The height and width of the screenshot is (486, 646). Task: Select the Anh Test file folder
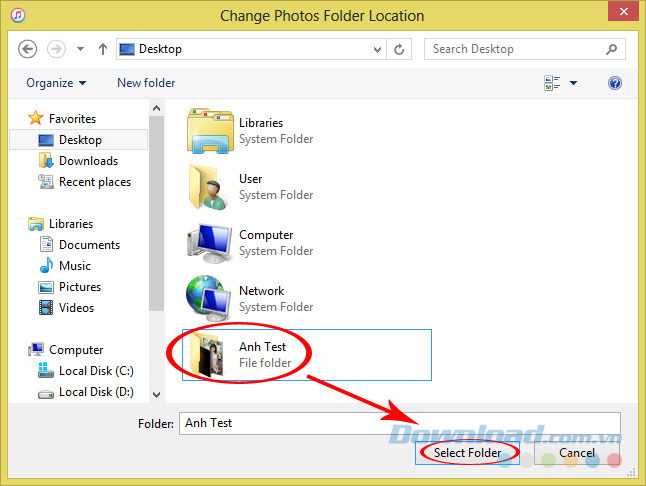point(307,355)
